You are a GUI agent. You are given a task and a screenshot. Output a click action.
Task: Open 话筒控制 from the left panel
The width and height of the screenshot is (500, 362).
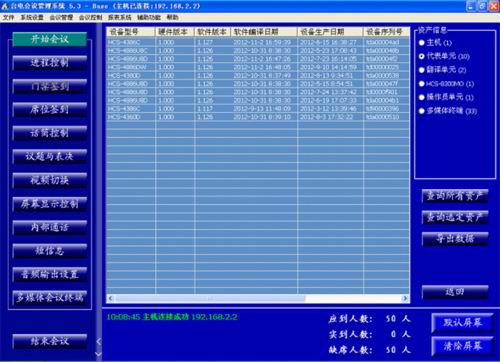[50, 133]
